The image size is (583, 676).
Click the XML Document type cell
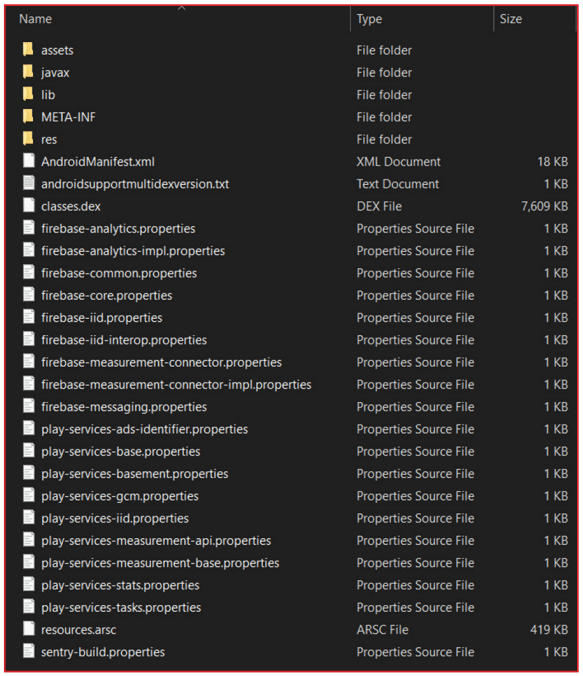[x=398, y=162]
